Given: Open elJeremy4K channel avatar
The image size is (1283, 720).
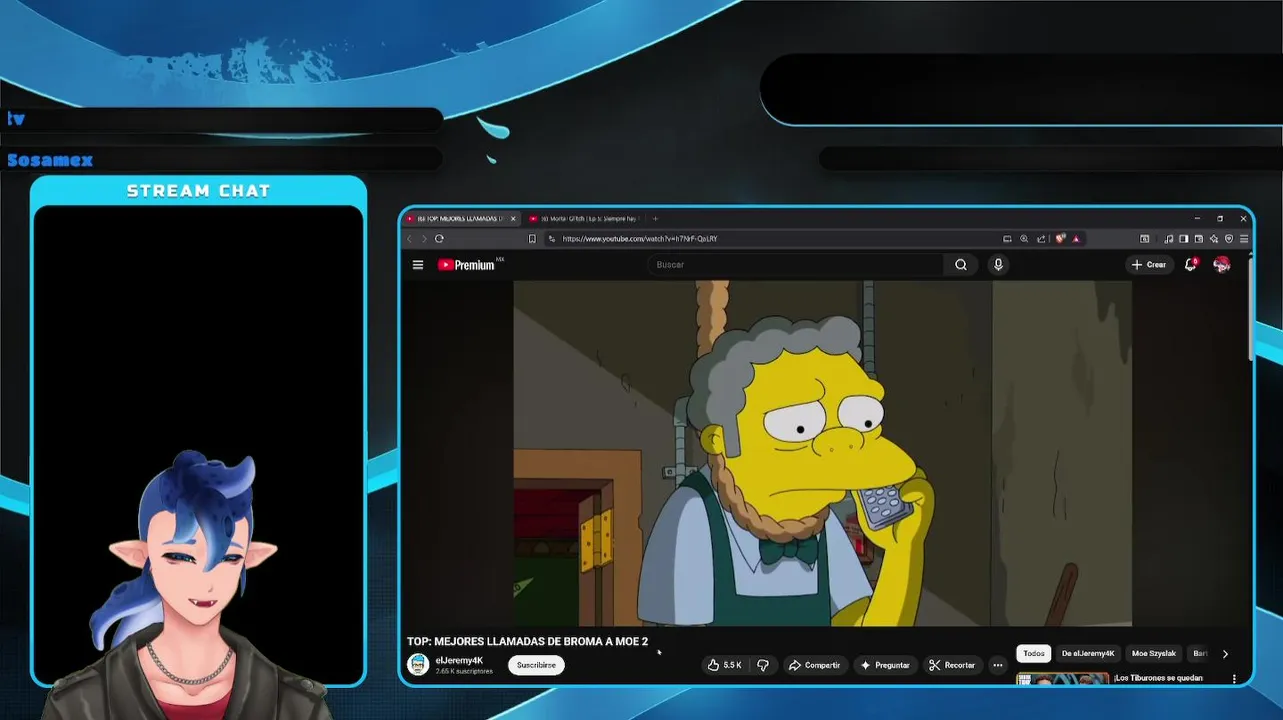Looking at the screenshot, I should (x=418, y=664).
